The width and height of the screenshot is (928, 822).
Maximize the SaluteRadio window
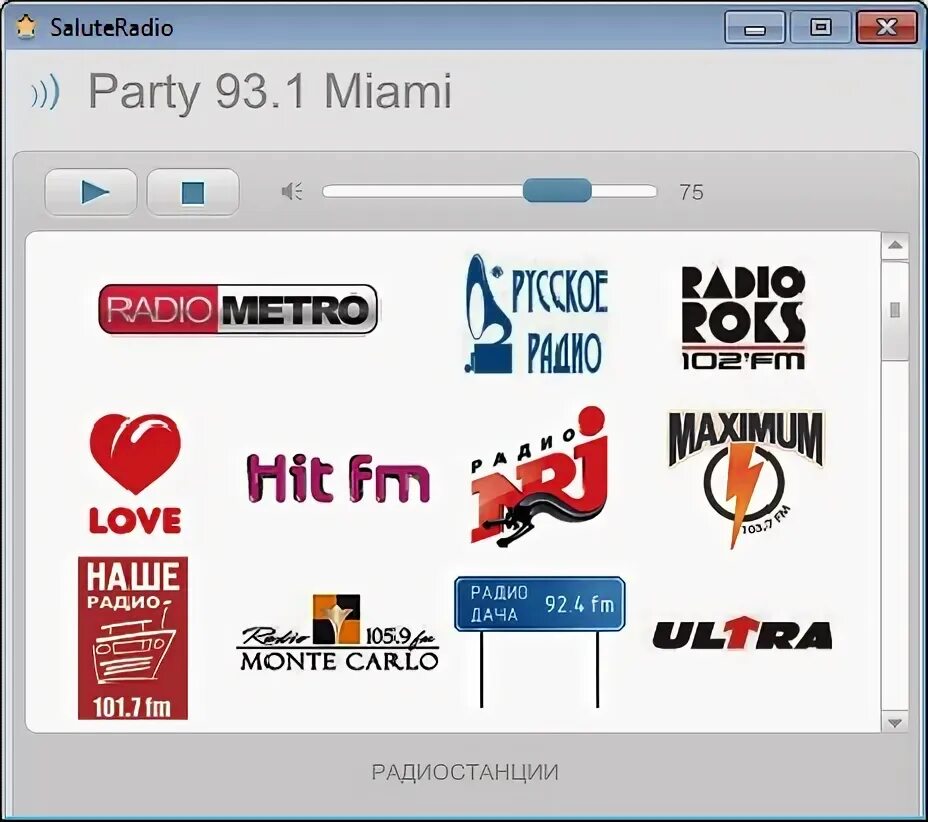pos(820,27)
